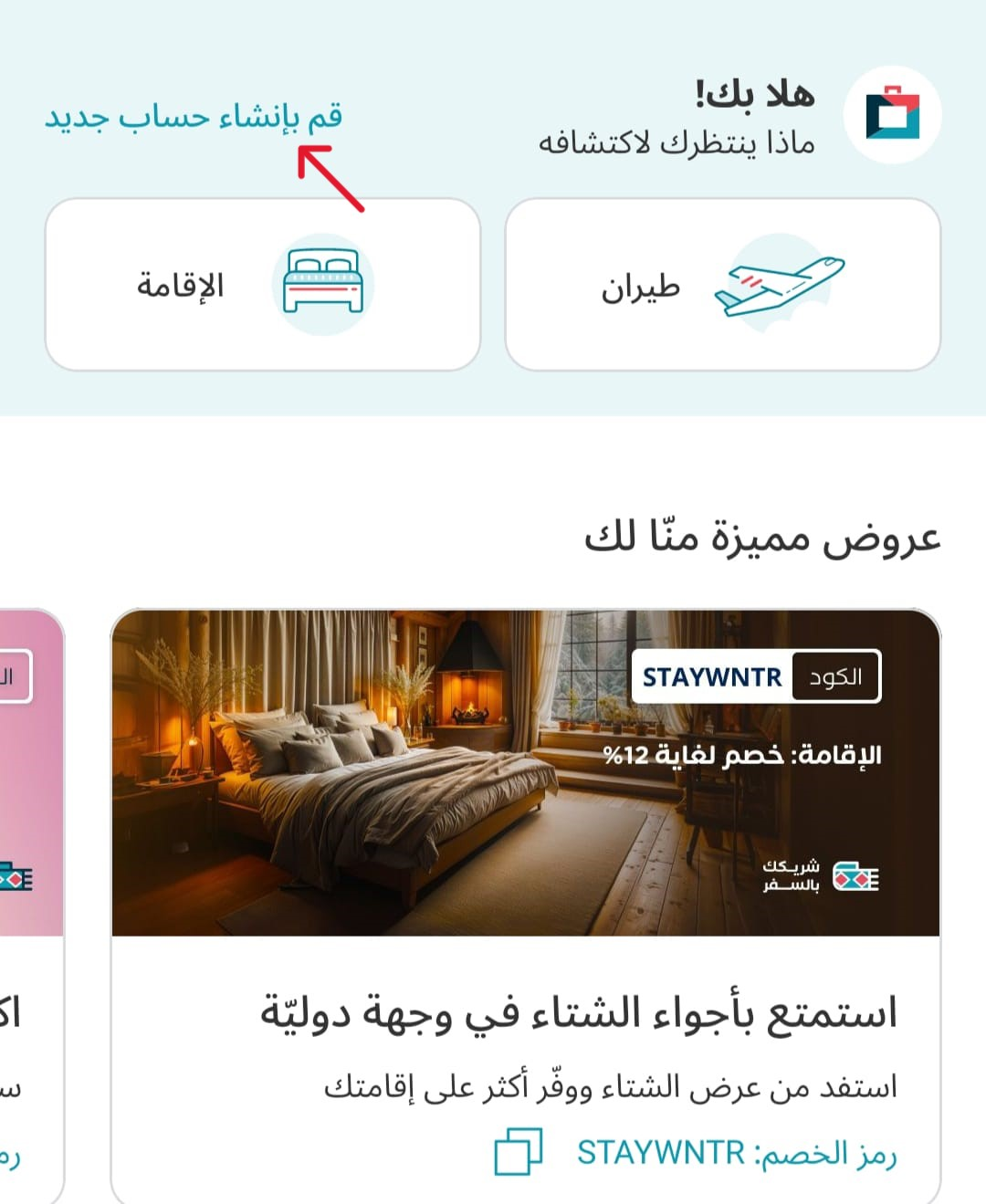Open the winter bedroom offer image
This screenshot has width=986, height=1204.
(x=526, y=772)
